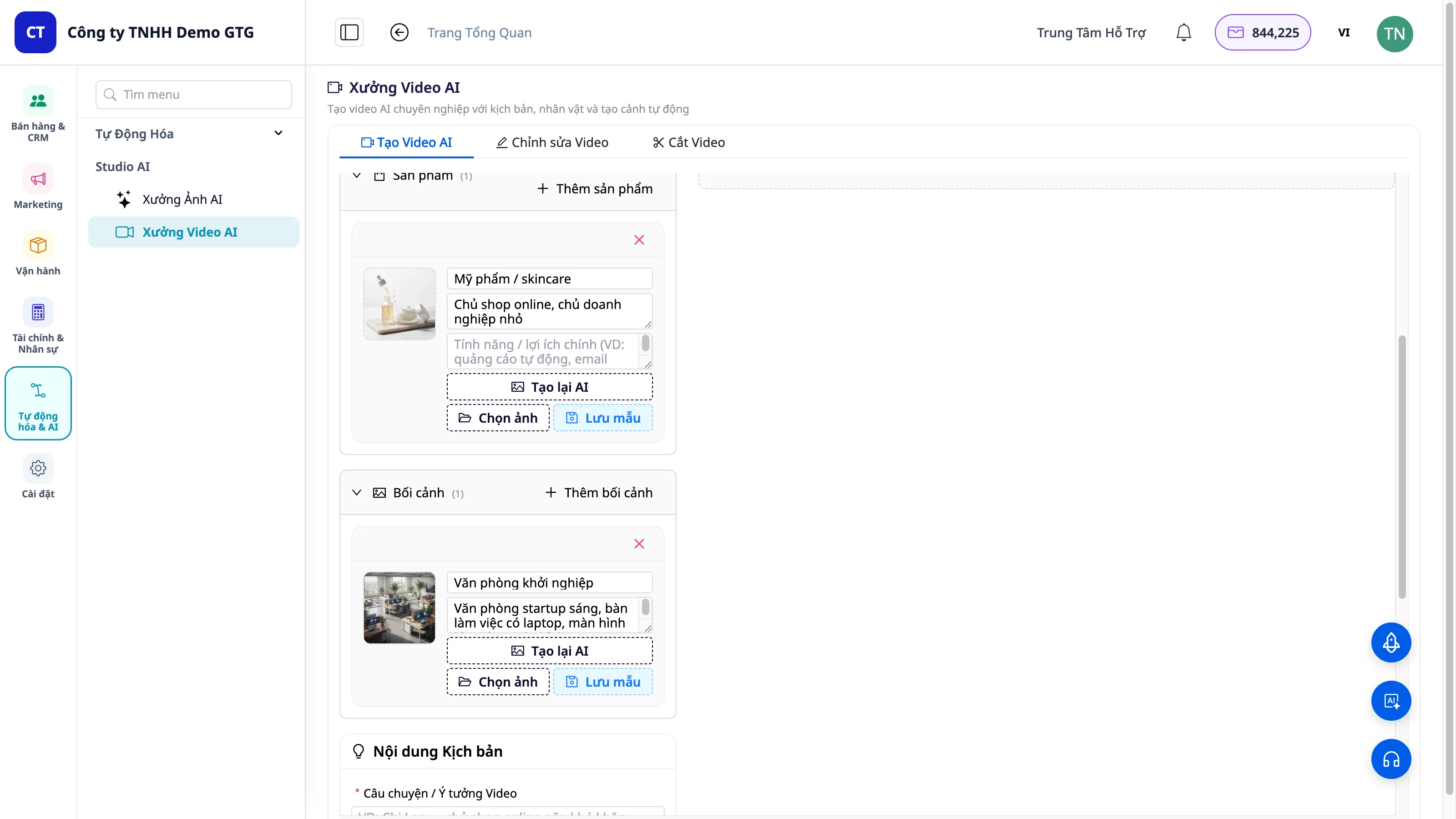Click Lưu mẫu for the skincare product
The image size is (1456, 819).
point(602,418)
